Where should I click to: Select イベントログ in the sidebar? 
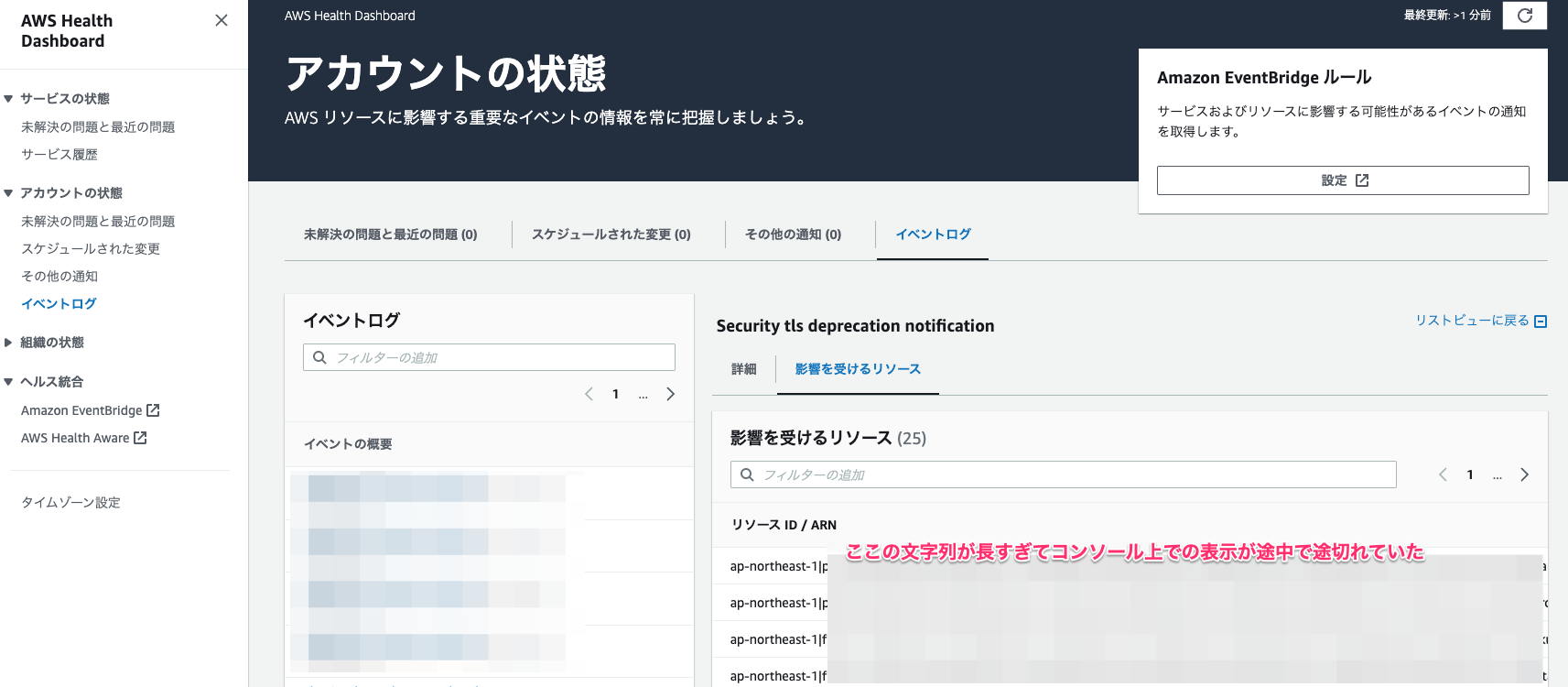pyautogui.click(x=59, y=303)
